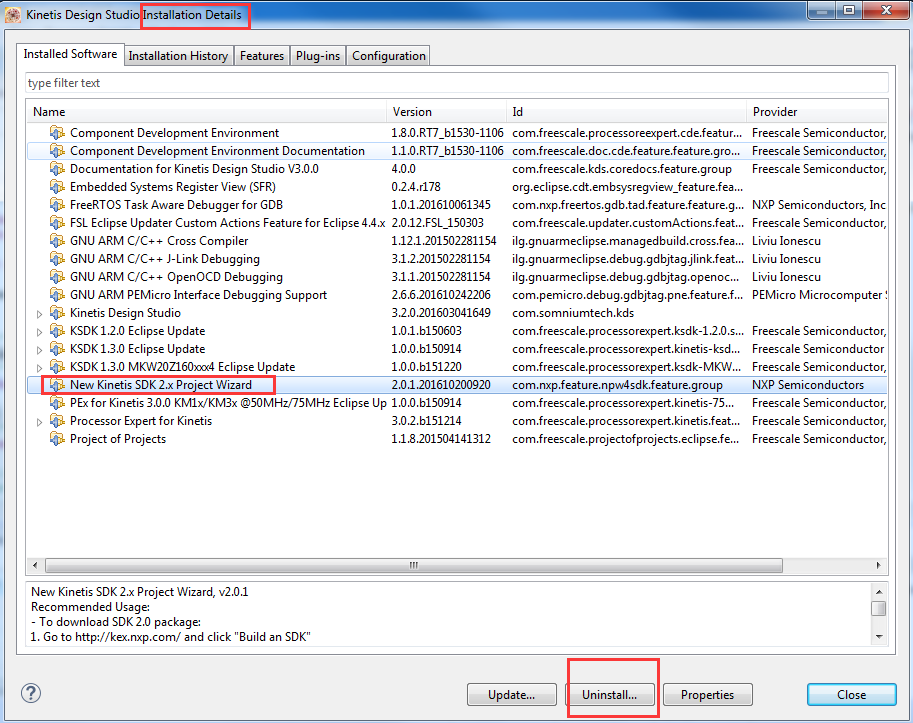This screenshot has height=723, width=913.
Task: Click the description pane's up scroll arrow
Action: pyautogui.click(x=879, y=592)
